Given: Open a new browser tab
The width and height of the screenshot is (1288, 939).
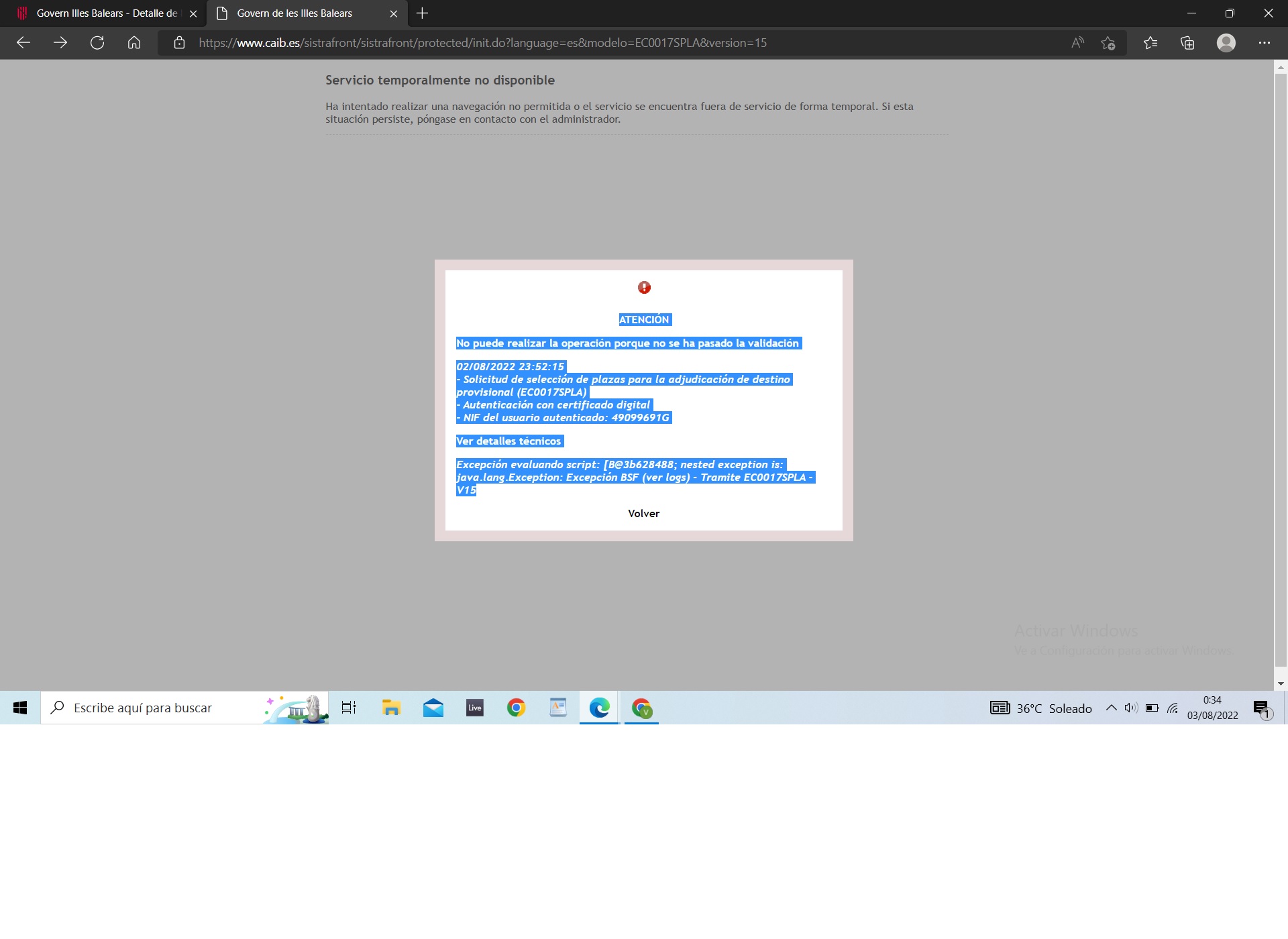Looking at the screenshot, I should tap(422, 13).
